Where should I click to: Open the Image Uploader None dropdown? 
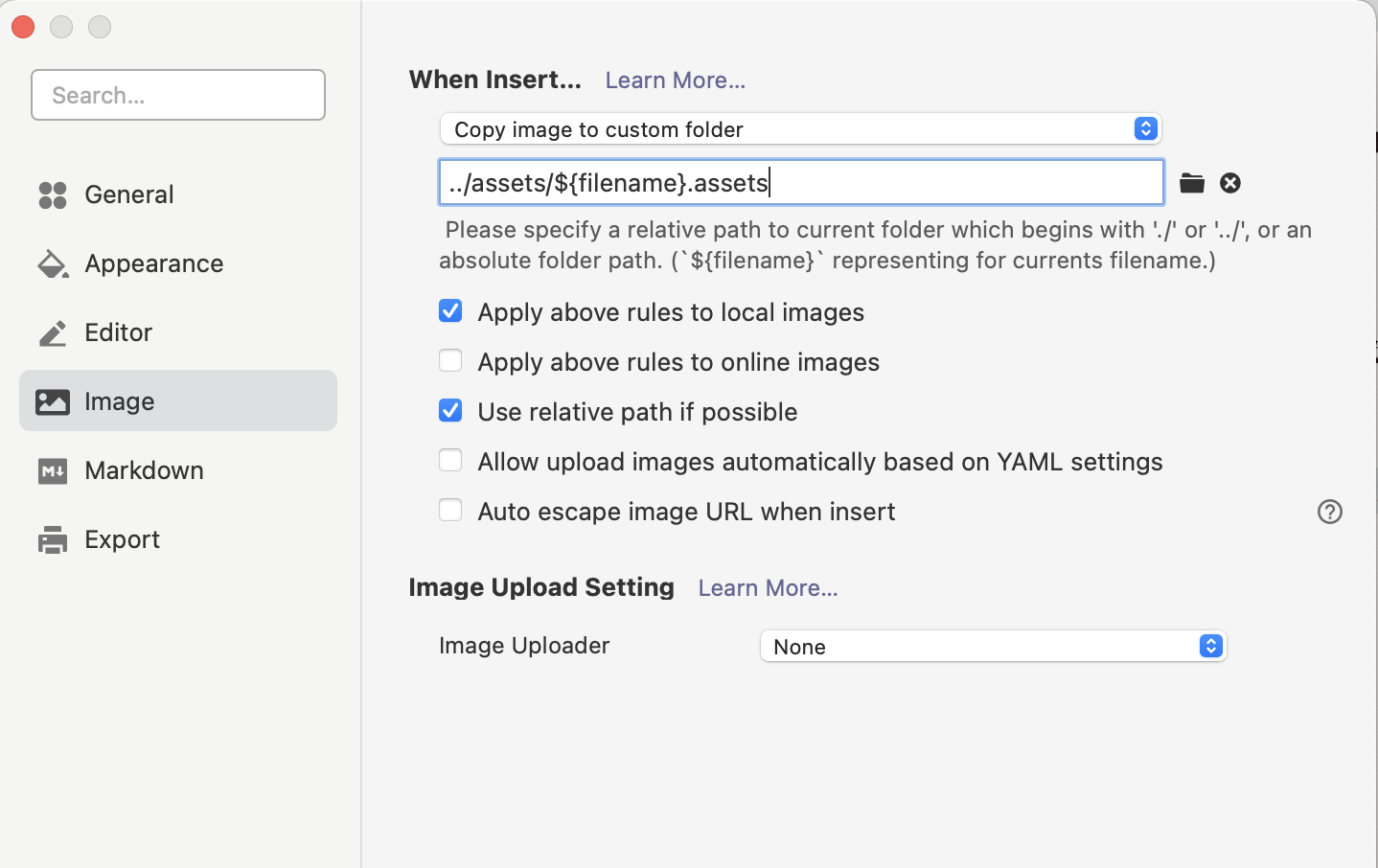tap(993, 647)
